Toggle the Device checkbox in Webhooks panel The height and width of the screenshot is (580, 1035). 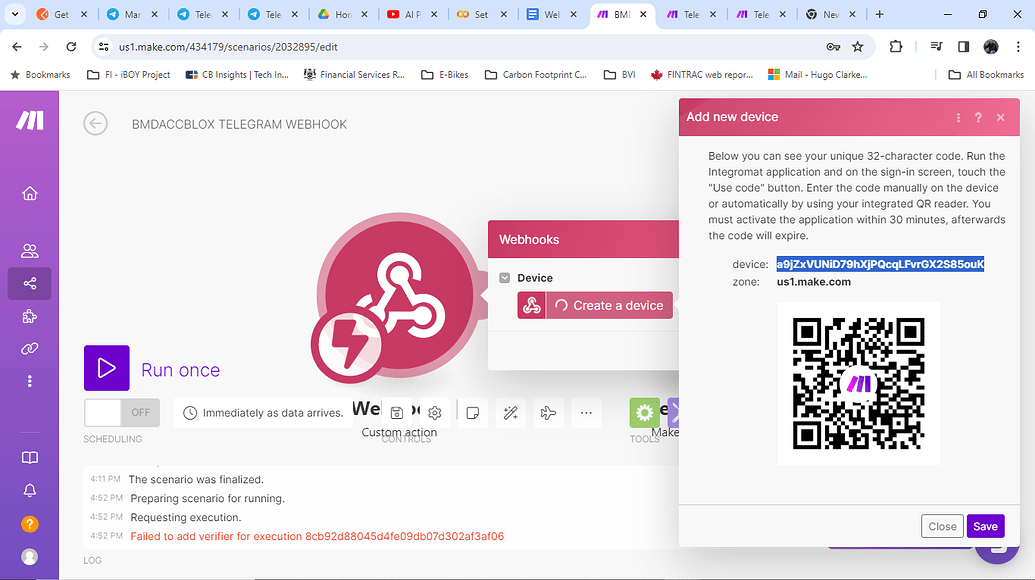505,277
